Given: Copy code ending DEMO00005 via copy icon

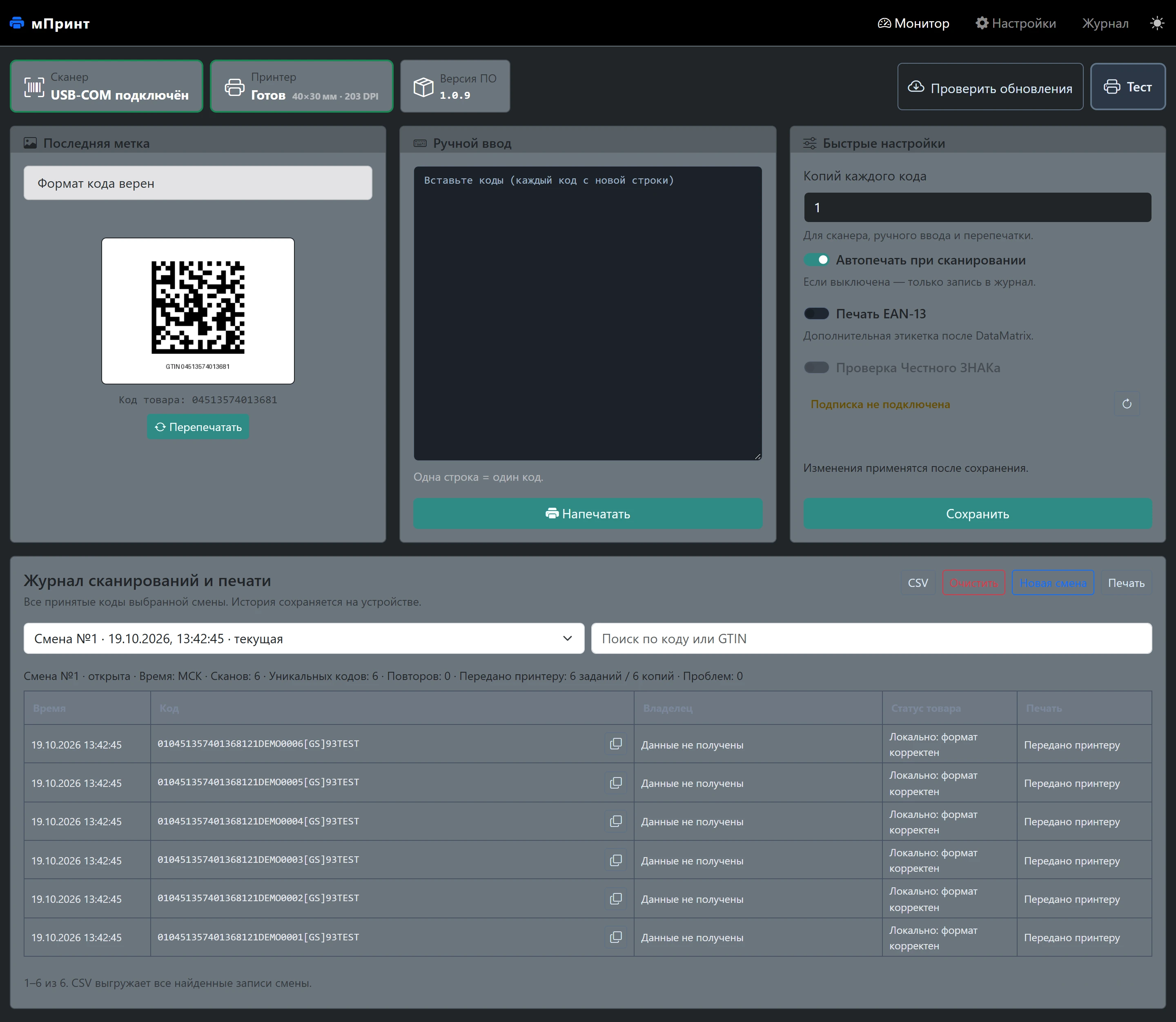Looking at the screenshot, I should pos(616,782).
